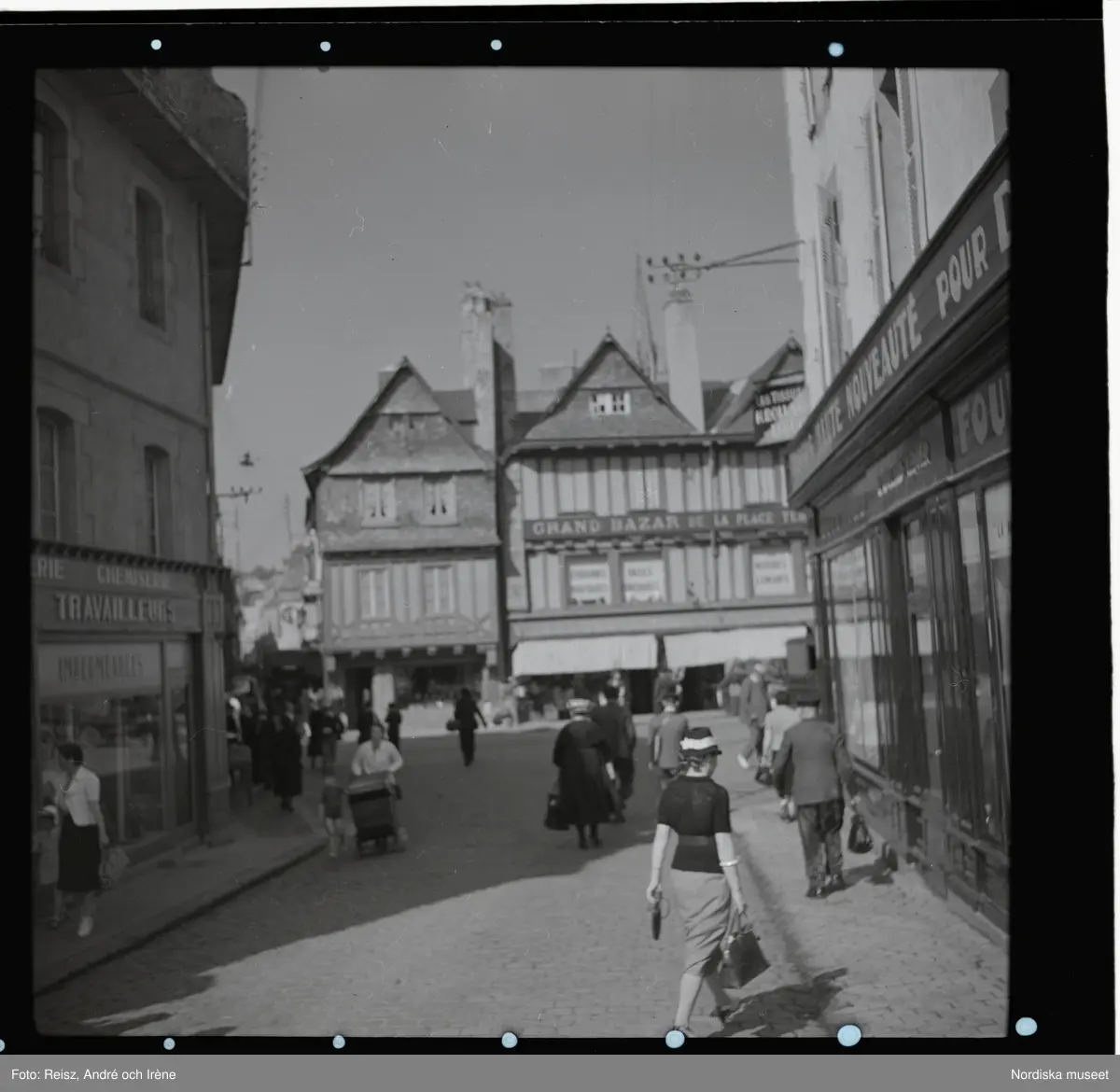This screenshot has height=1092, width=1120.
Task: Click the woman pushing the baby carriage
Action: [375, 758]
